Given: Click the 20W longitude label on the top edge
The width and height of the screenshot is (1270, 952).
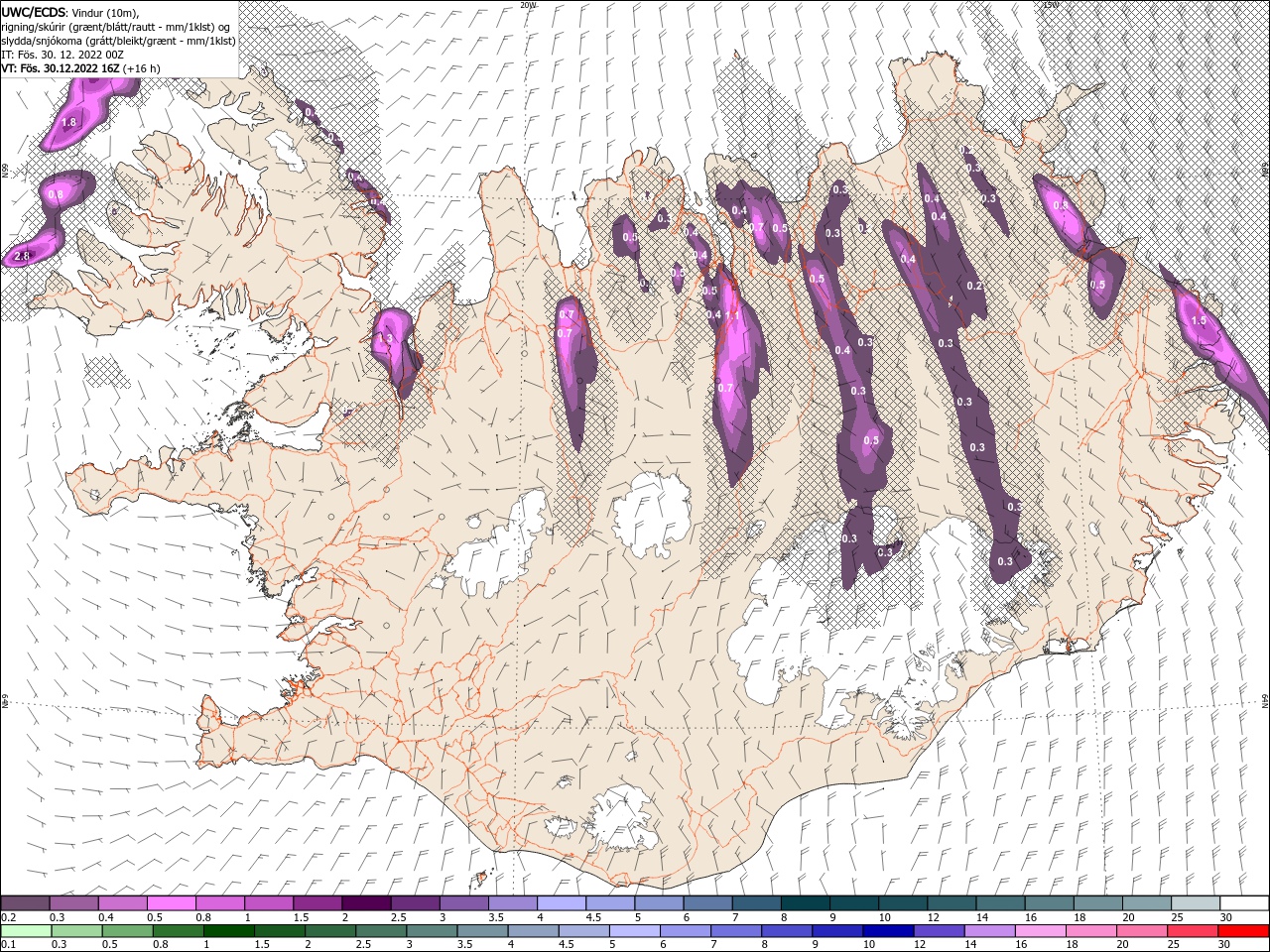Looking at the screenshot, I should pyautogui.click(x=528, y=5).
